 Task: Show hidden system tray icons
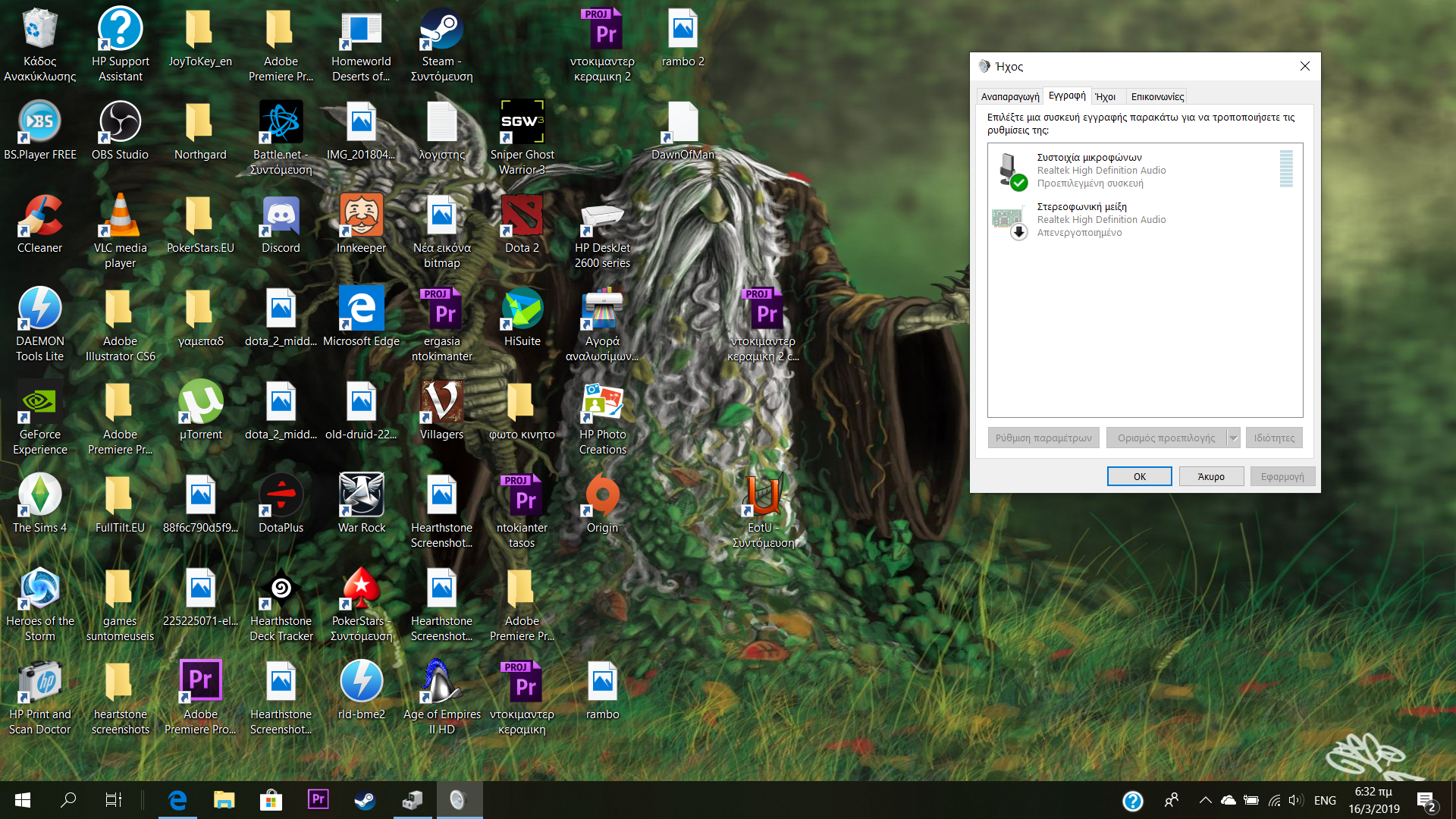click(1205, 800)
